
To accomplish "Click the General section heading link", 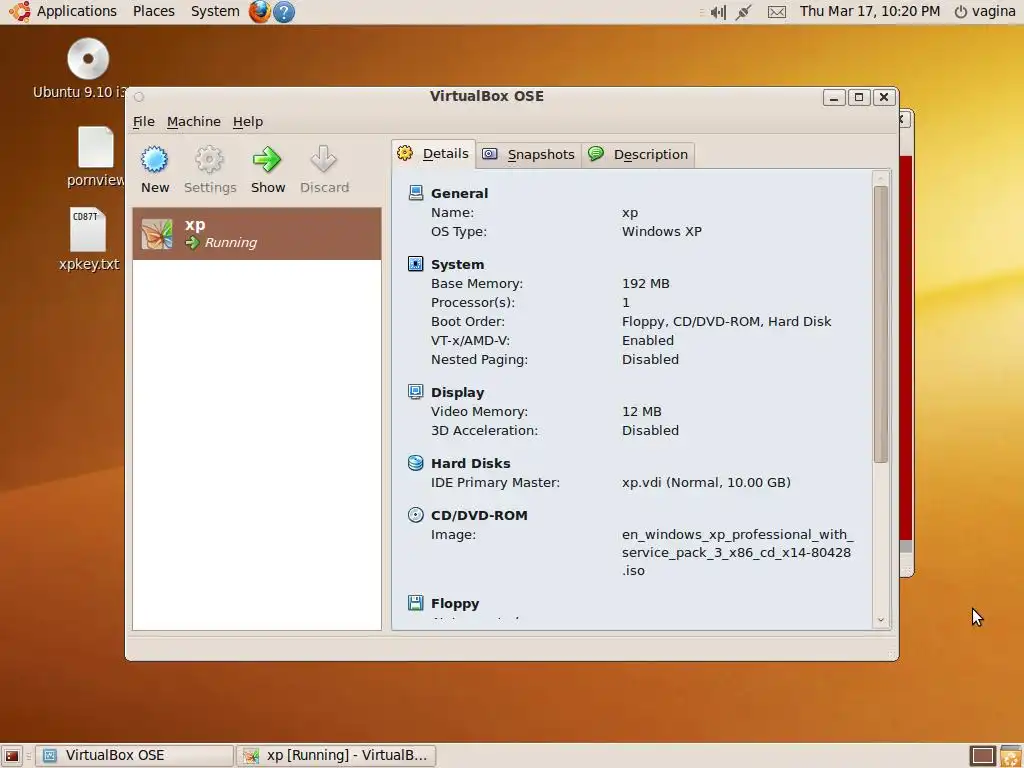I will pos(460,193).
